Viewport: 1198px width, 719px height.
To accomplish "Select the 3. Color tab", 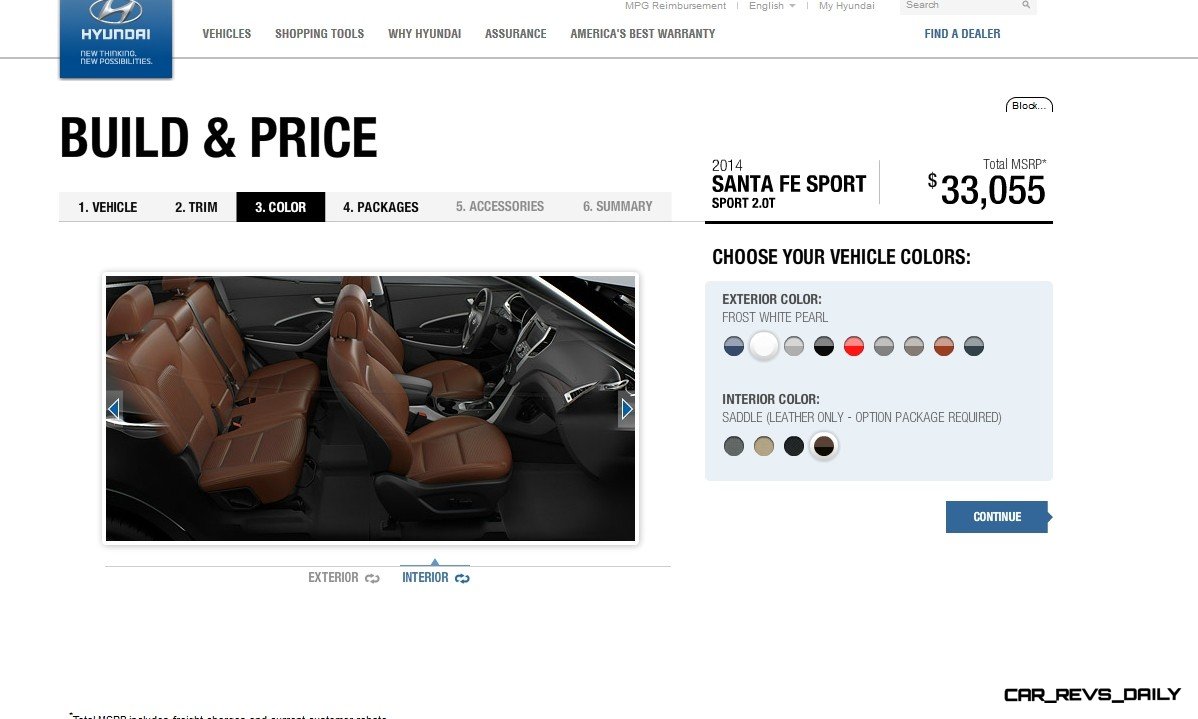I will [x=280, y=207].
